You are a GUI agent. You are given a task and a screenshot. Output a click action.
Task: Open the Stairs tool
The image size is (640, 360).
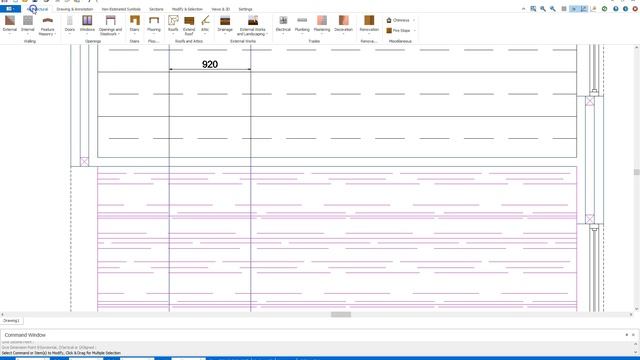coord(134,24)
